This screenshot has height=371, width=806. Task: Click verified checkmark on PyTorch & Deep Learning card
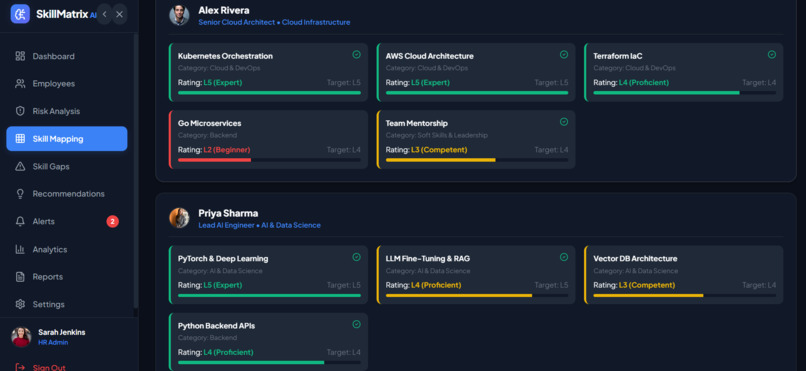pos(356,257)
